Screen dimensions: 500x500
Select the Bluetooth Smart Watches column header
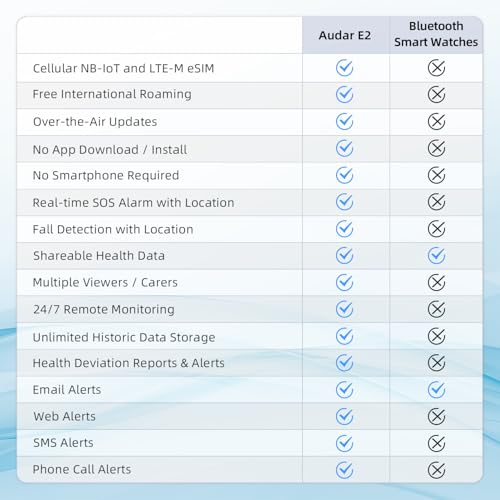pos(436,34)
